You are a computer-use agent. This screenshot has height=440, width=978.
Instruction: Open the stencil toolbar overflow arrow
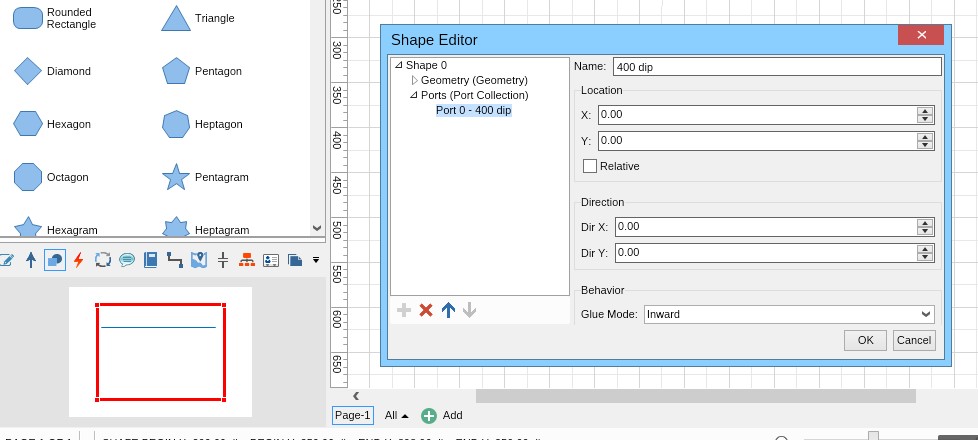coord(316,260)
